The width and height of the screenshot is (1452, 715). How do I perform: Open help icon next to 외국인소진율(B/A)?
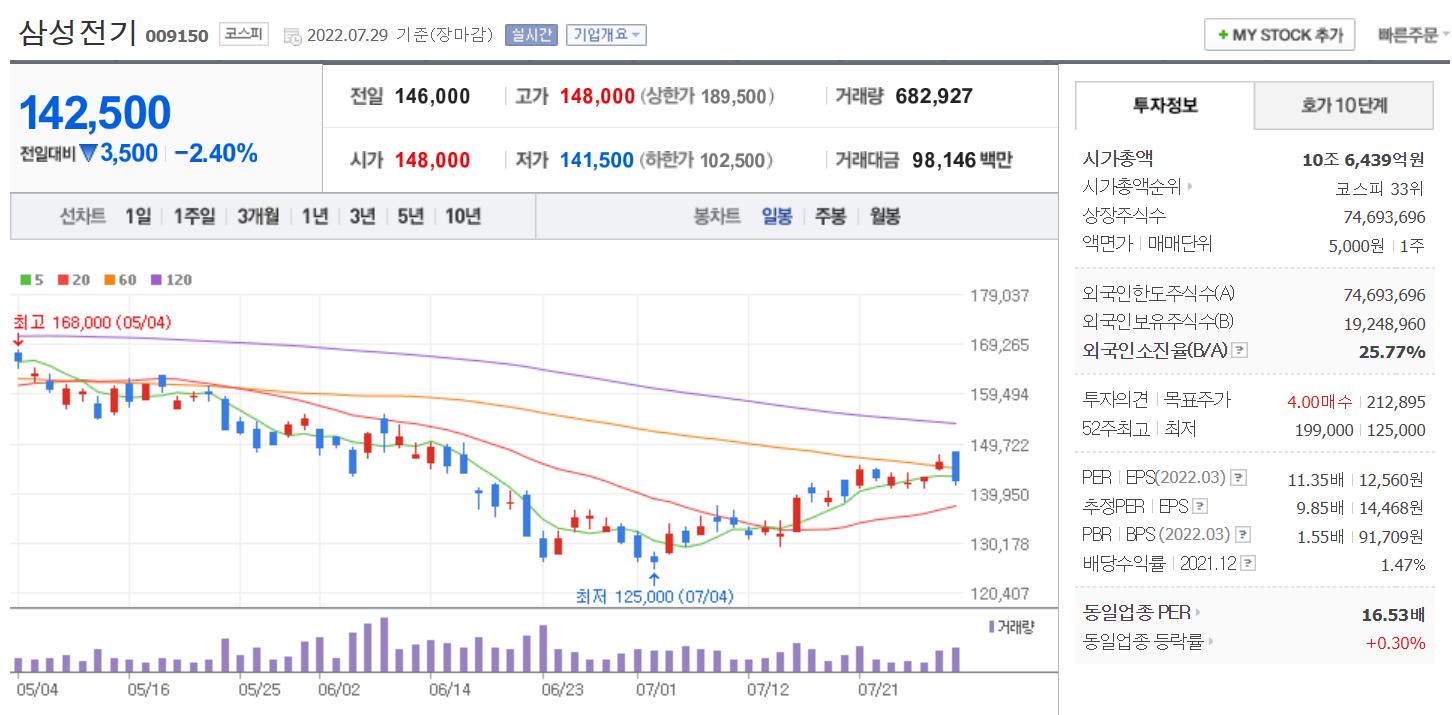click(x=1239, y=351)
